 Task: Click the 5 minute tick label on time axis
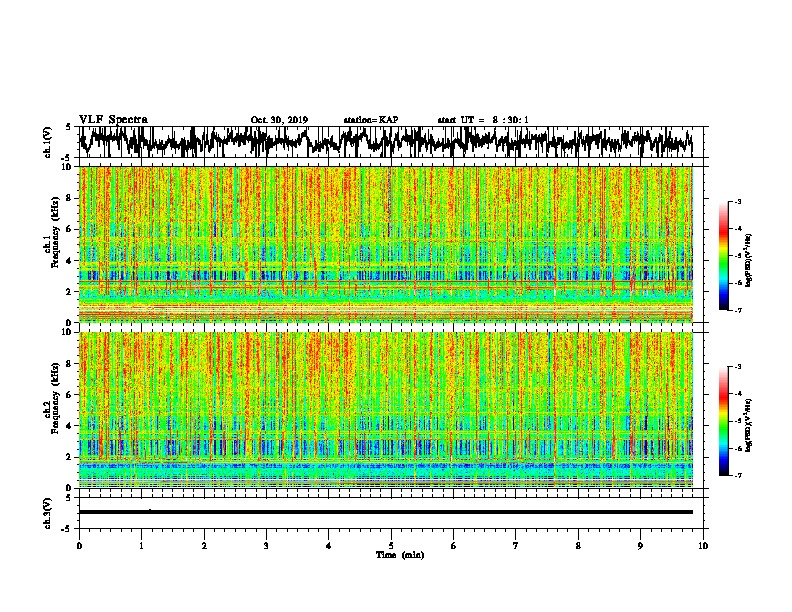[391, 546]
